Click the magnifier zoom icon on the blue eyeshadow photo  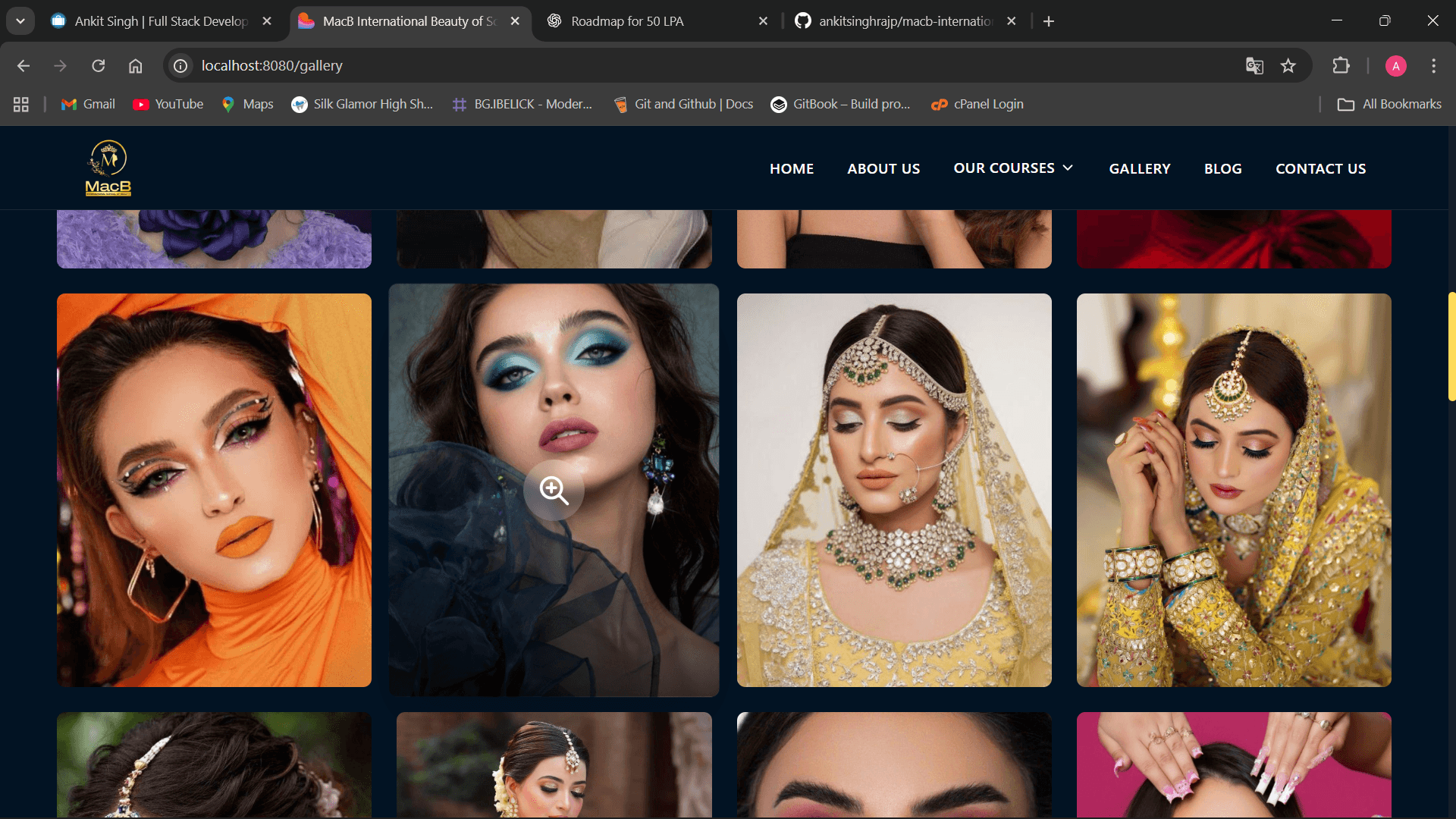[554, 490]
